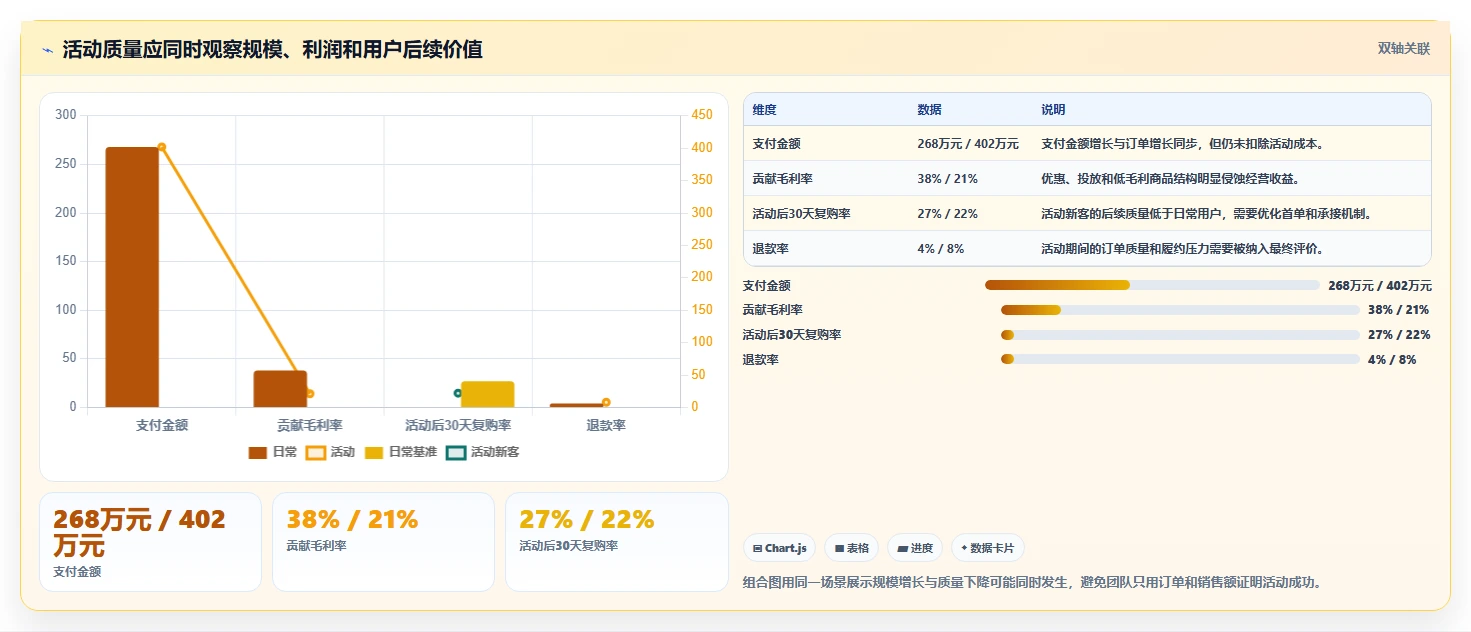Click the 退款率 progress bar
The image size is (1471, 632).
click(1180, 359)
